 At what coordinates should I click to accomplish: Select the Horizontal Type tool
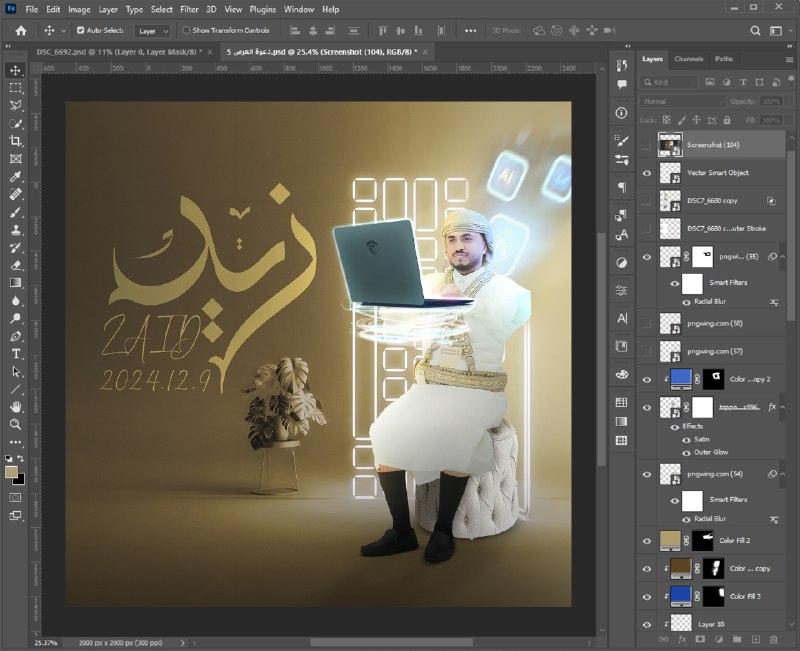tap(16, 354)
